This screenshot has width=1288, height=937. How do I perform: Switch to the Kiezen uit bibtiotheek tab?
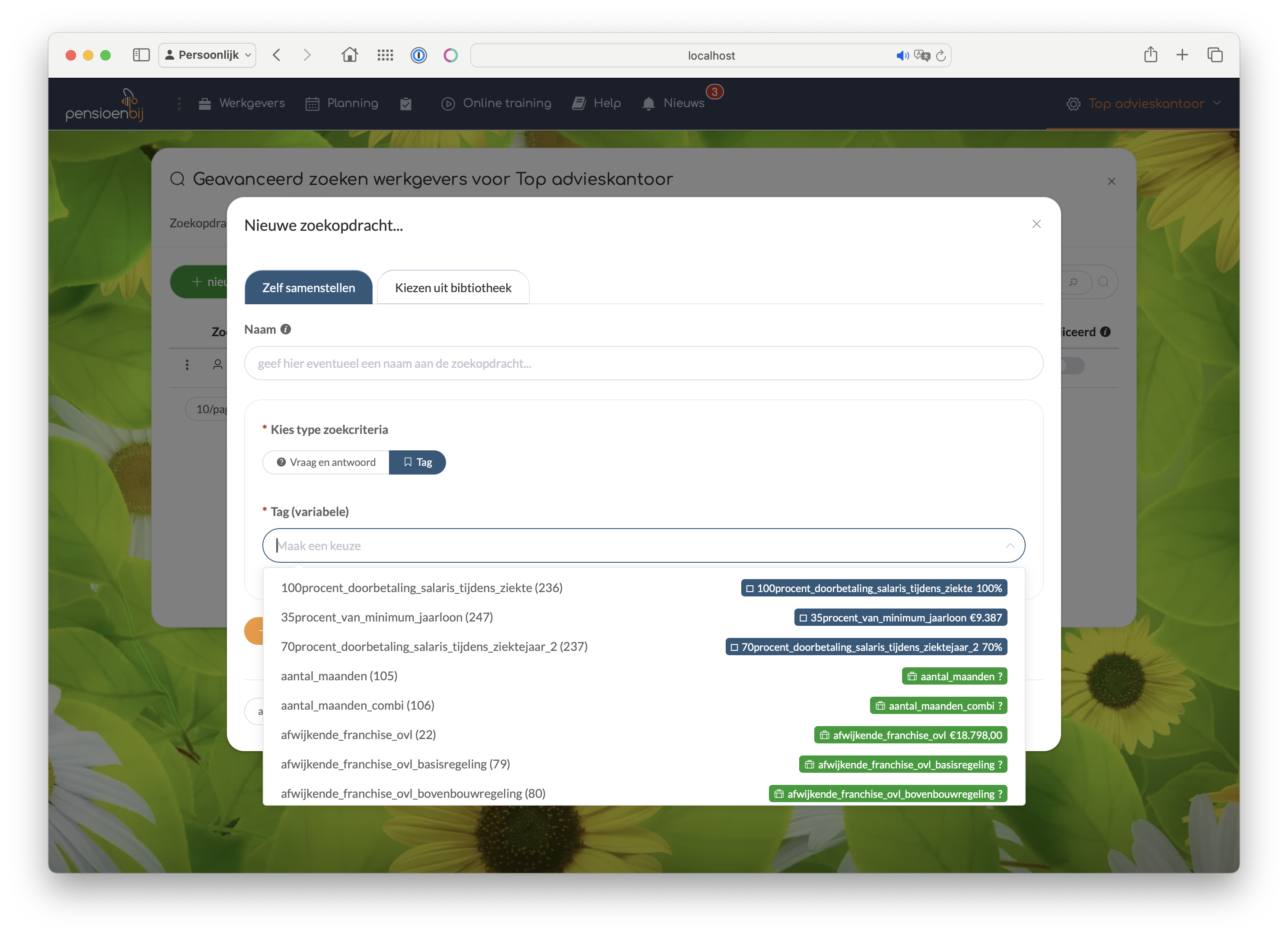(x=453, y=287)
